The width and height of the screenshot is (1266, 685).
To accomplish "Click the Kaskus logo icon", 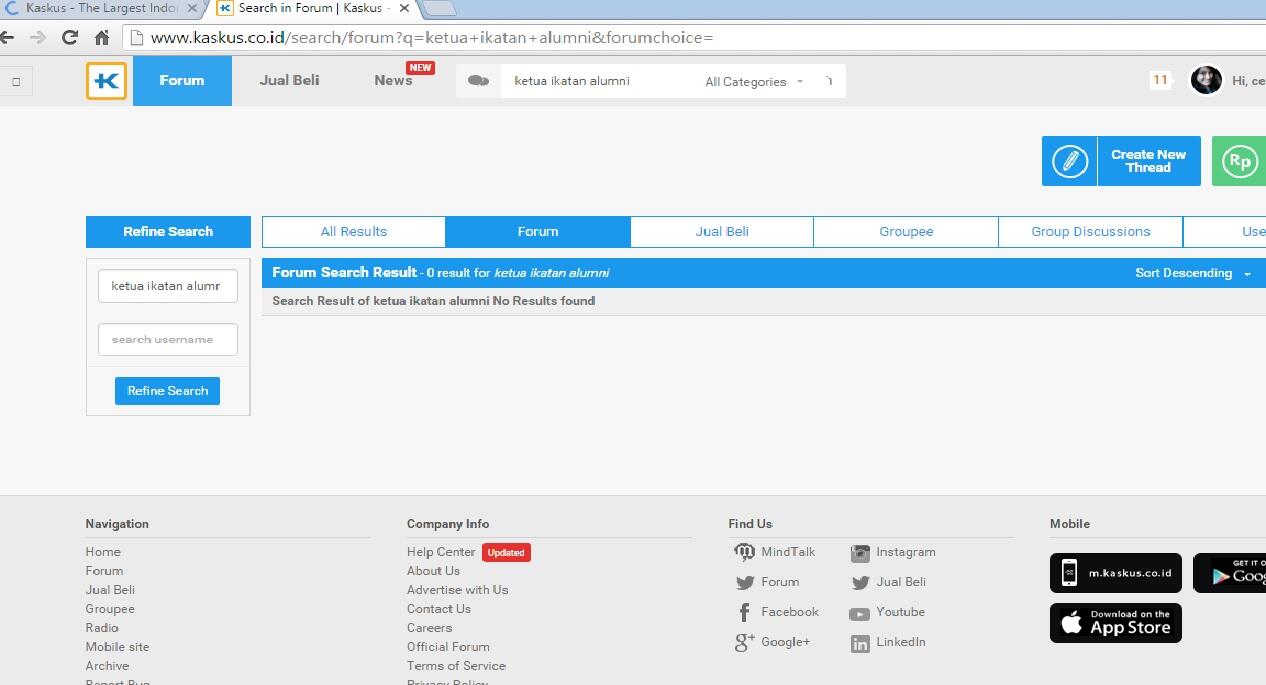I will [106, 81].
